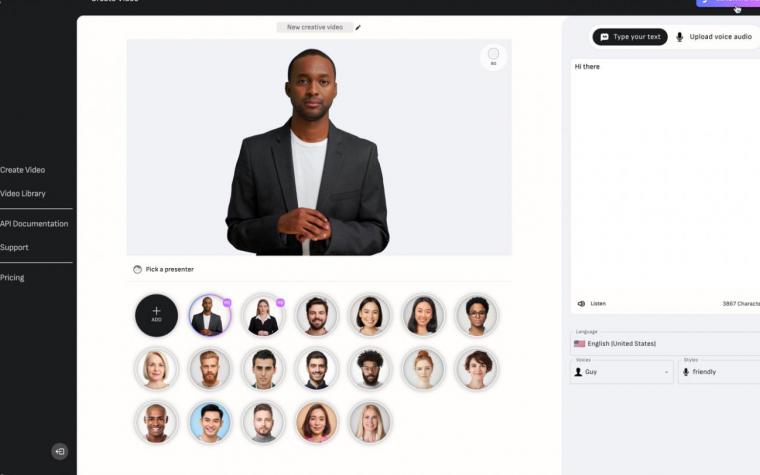760x475 pixels.
Task: Open API Documentation link
Action: pyautogui.click(x=34, y=223)
